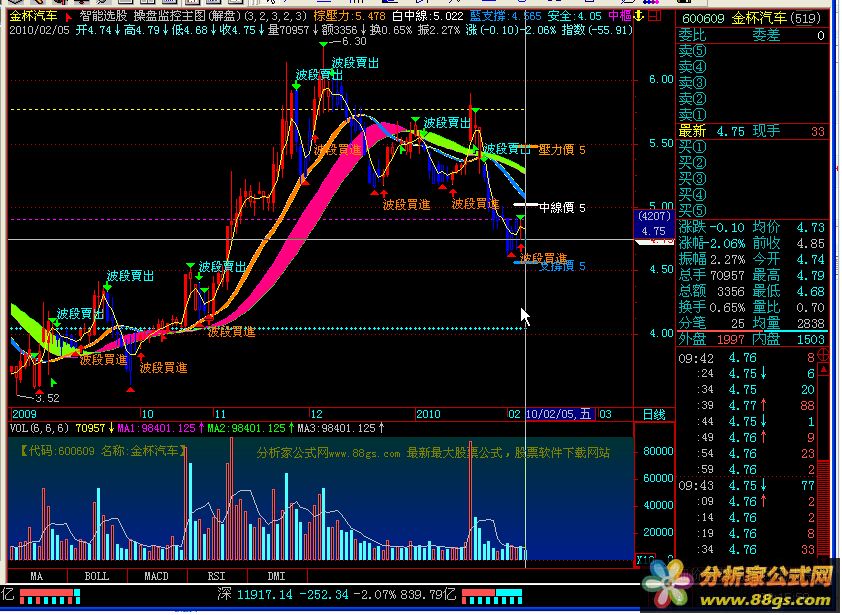The image size is (842, 615).
Task: Click the yellow down-arrow icon in header
Action: [x=639, y=16]
